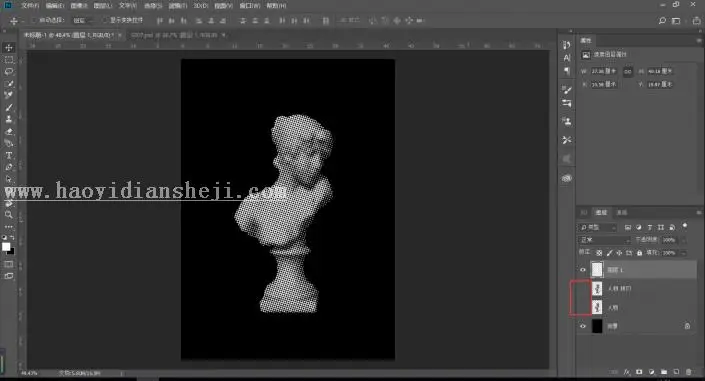This screenshot has width=705, height=381.
Task: Select the highlighted top layer thumbnail
Action: (x=597, y=270)
